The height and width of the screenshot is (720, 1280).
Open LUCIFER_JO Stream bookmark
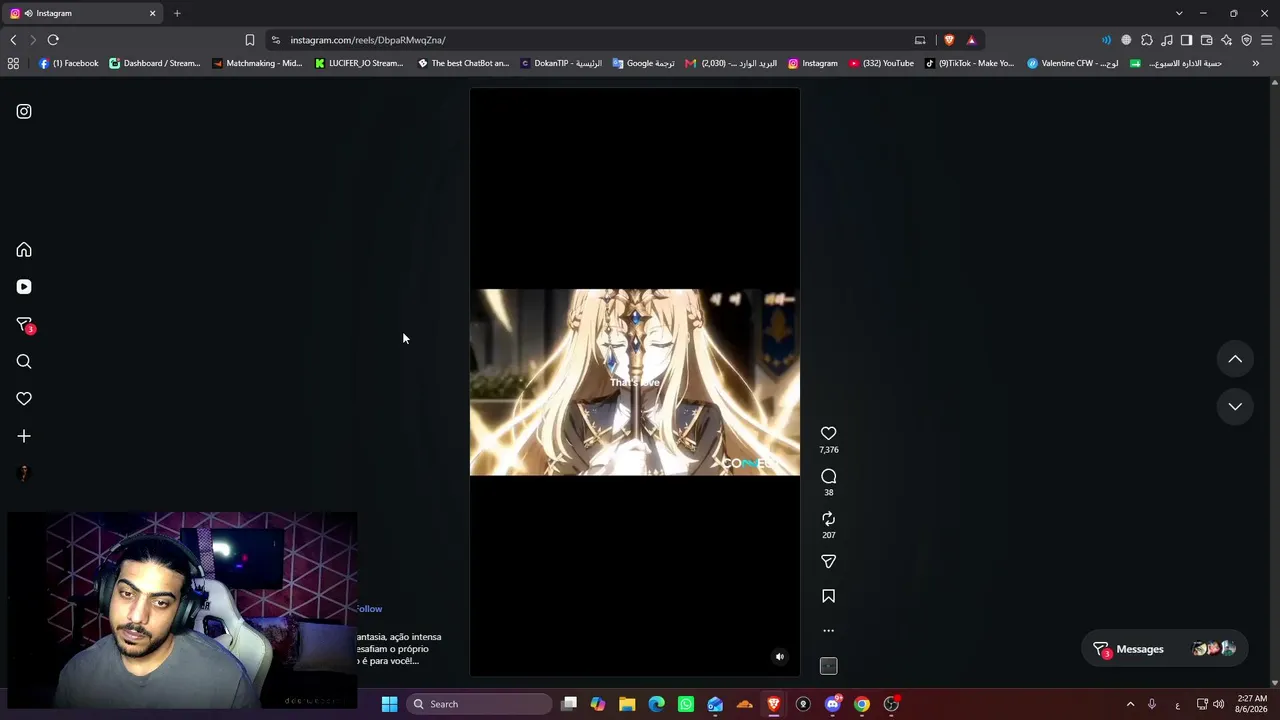click(359, 63)
